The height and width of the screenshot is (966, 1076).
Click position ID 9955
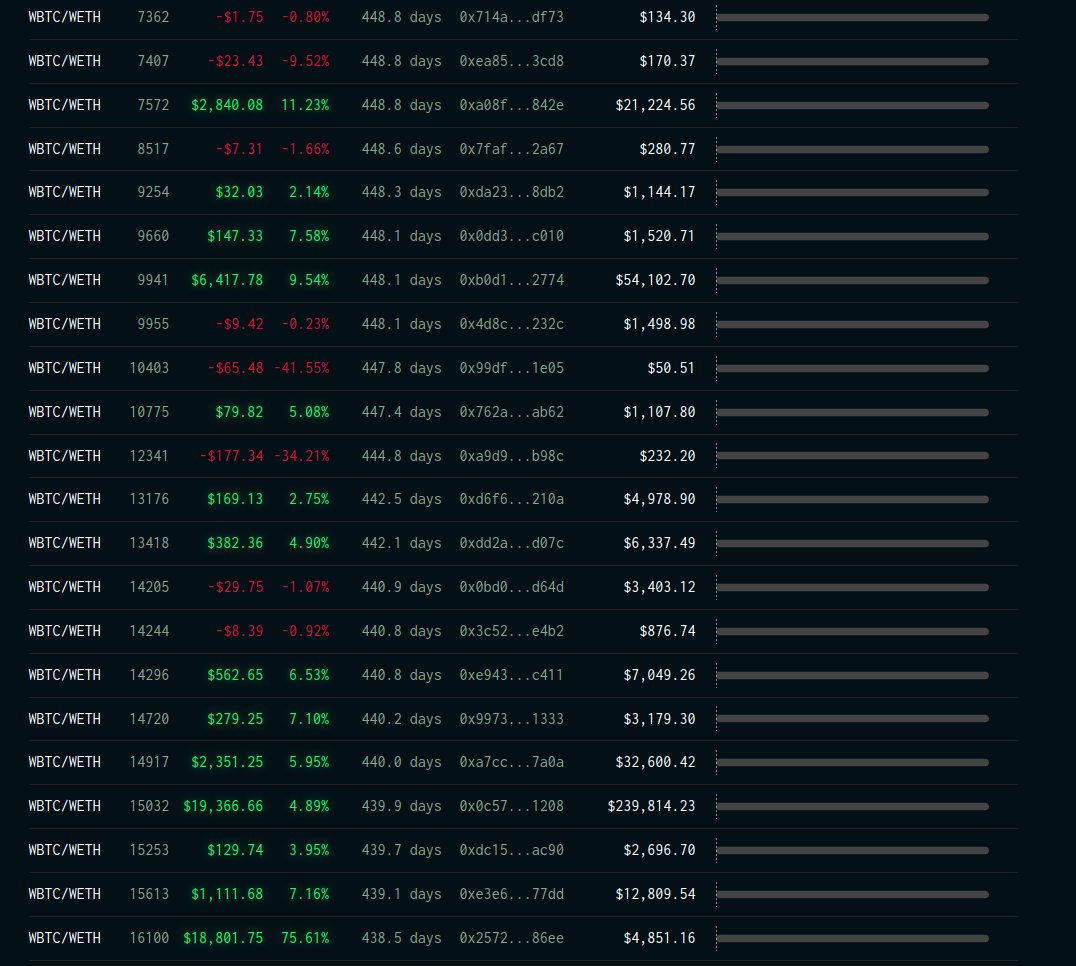tap(153, 324)
